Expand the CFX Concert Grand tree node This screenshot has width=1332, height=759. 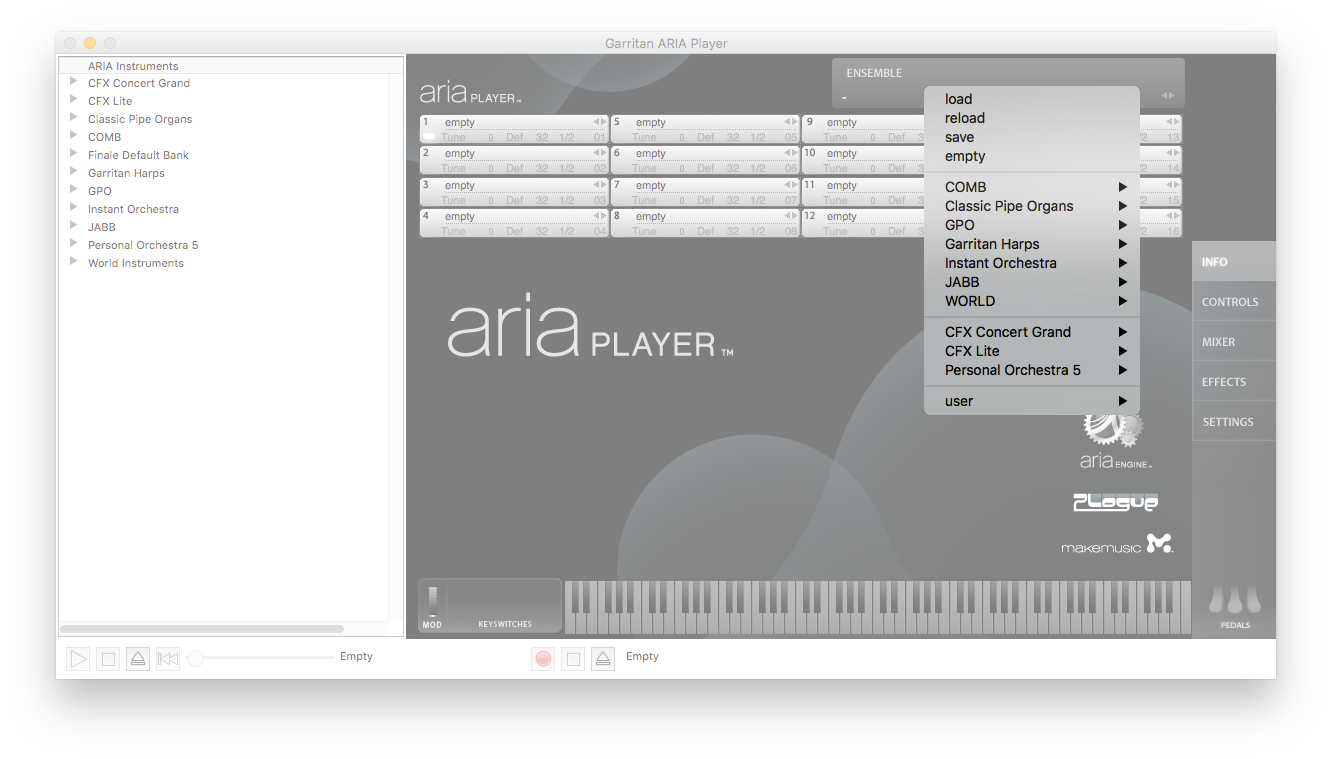click(74, 82)
